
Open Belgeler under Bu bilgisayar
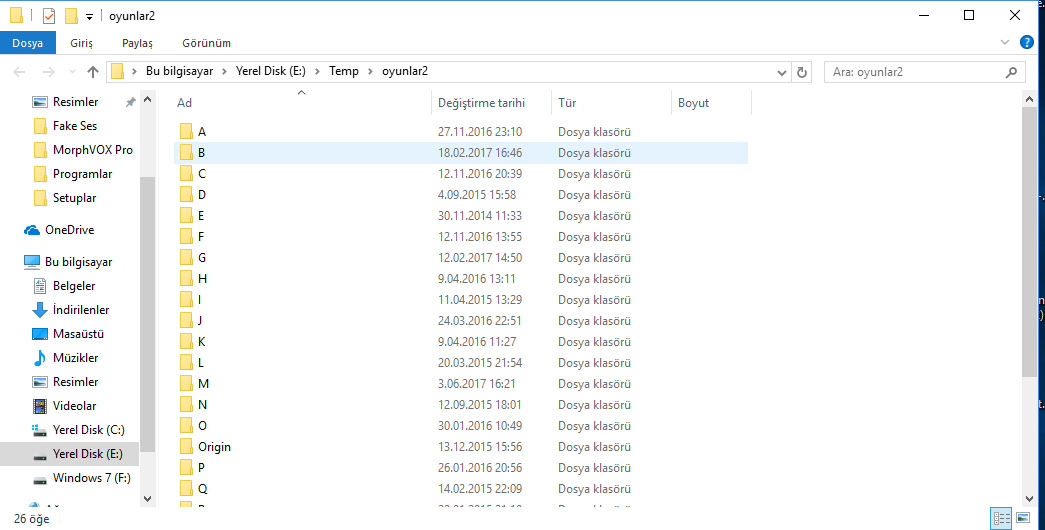coord(74,286)
